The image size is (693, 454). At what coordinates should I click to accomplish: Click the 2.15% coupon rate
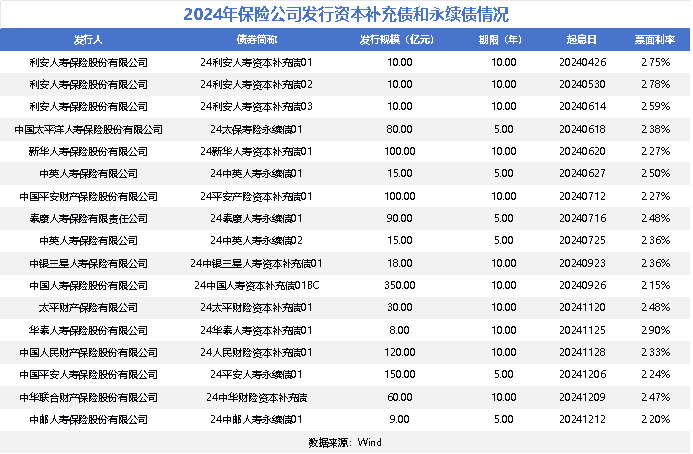pyautogui.click(x=656, y=286)
